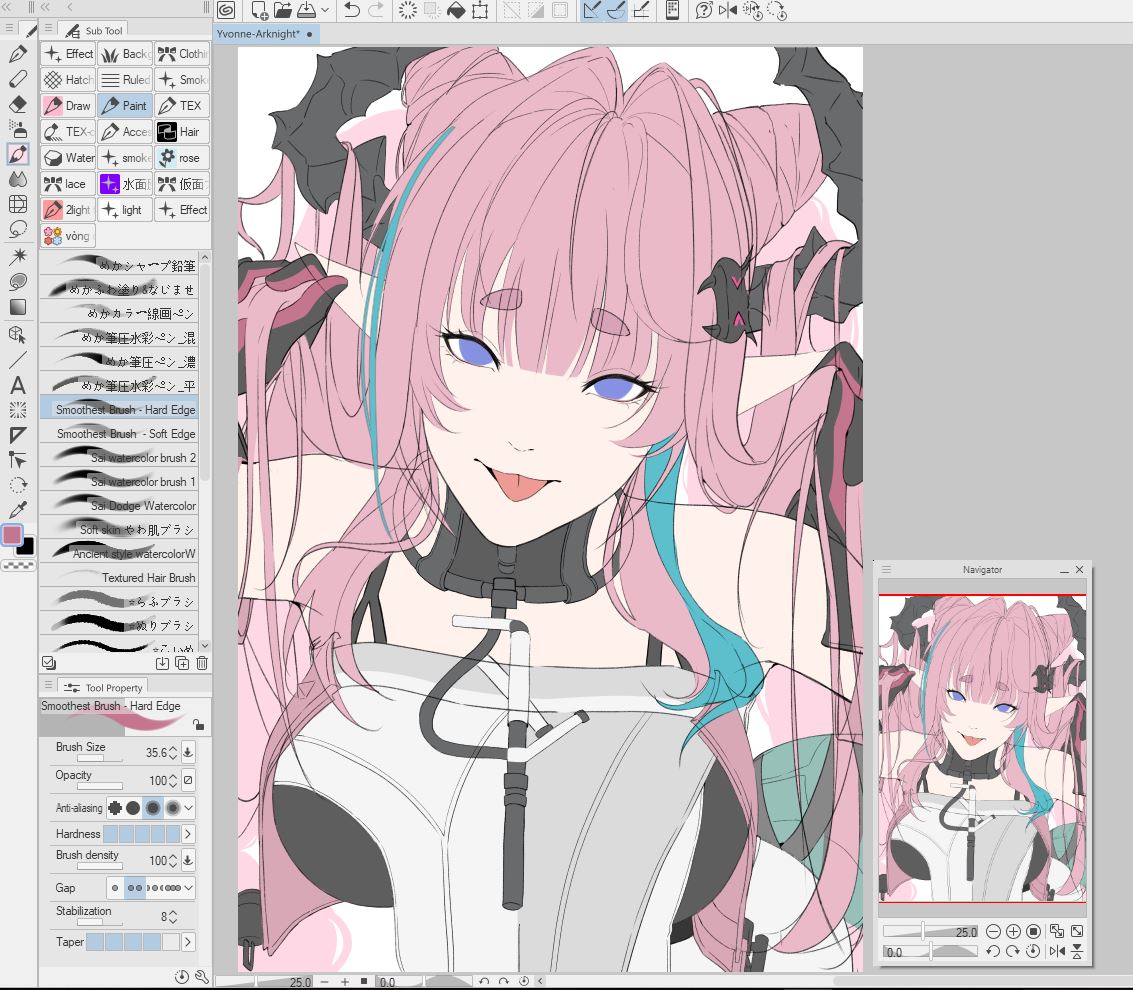Image resolution: width=1133 pixels, height=990 pixels.
Task: Expand the Save dropdown arrow in command bar
Action: point(325,10)
